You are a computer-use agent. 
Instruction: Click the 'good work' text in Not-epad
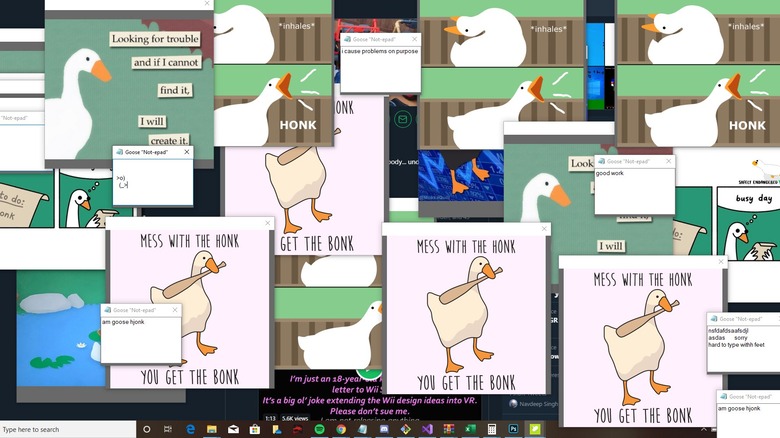tap(610, 173)
